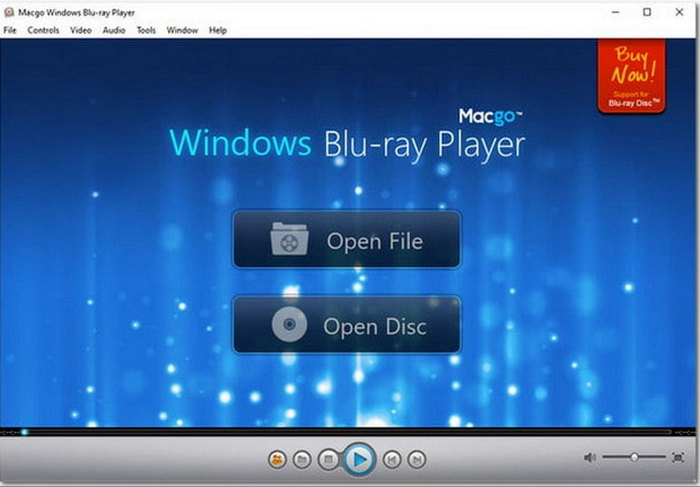Open the Controls menu

pyautogui.click(x=43, y=30)
